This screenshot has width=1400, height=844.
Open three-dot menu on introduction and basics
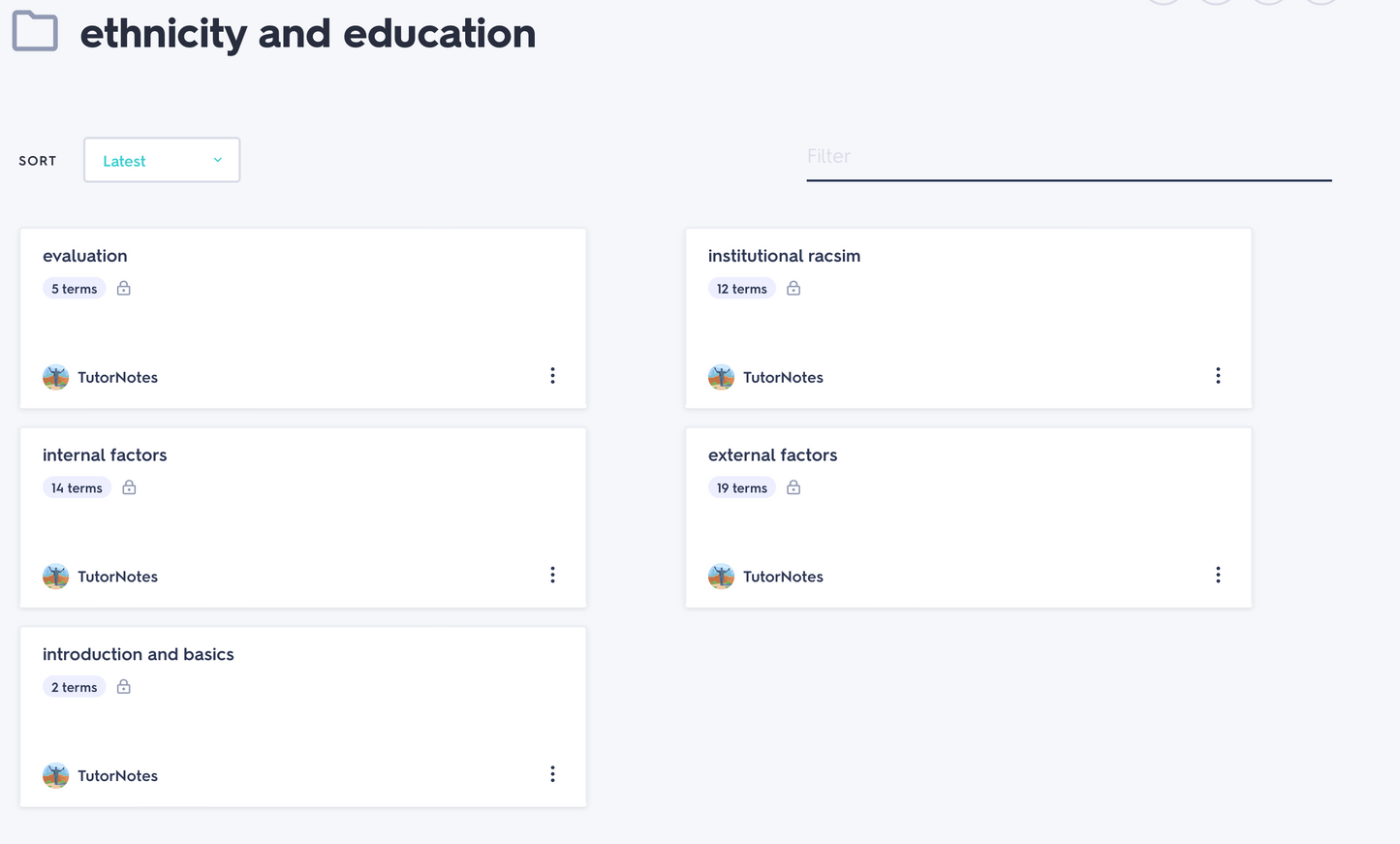tap(552, 774)
